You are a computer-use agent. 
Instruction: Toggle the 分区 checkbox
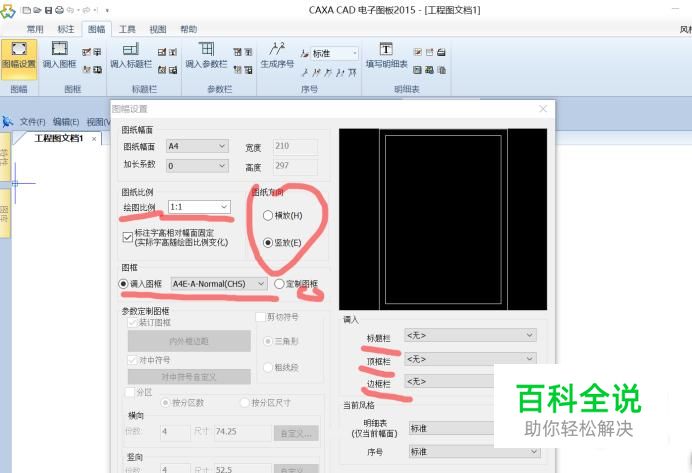(130, 392)
